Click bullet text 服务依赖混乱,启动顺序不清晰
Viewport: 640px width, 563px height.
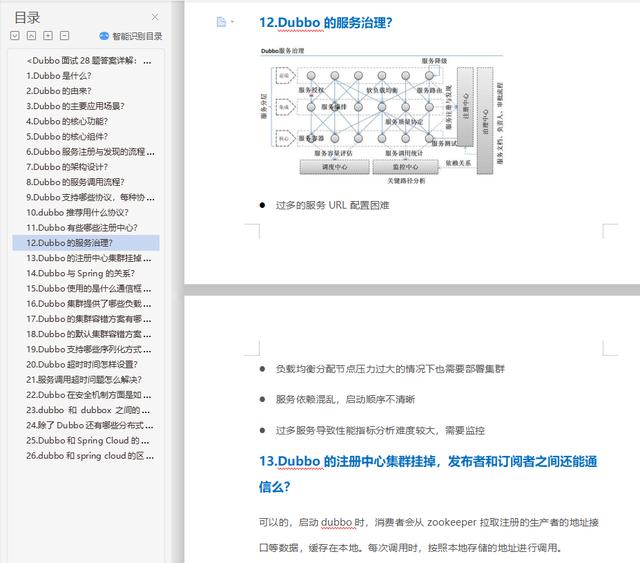pos(345,399)
